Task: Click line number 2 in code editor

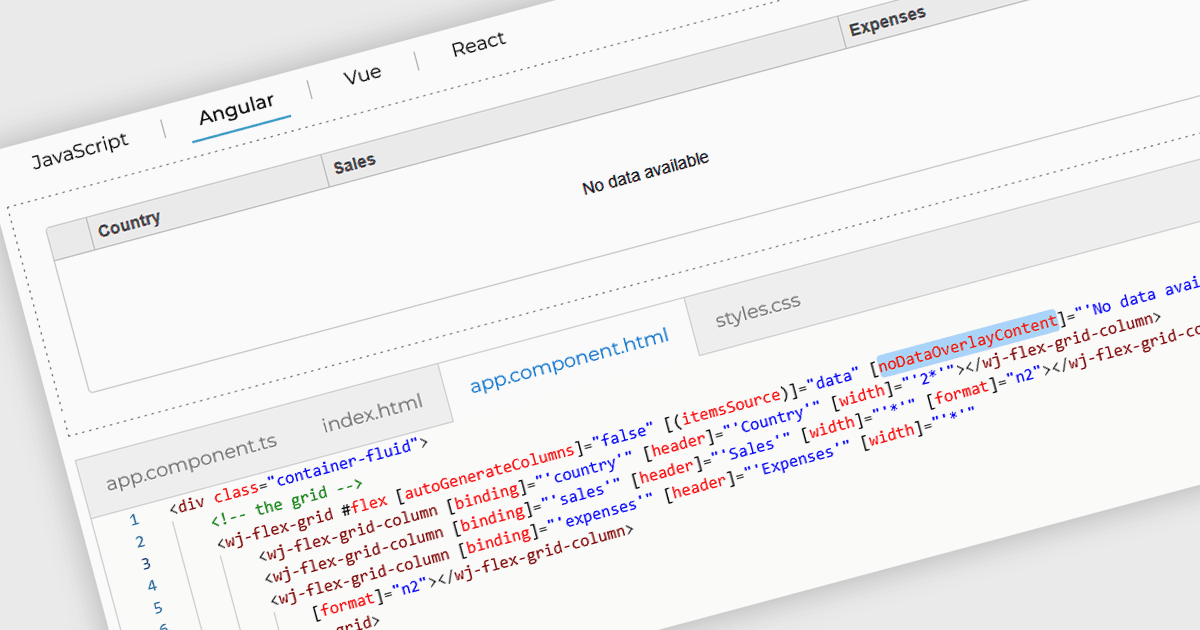Action: [x=140, y=542]
